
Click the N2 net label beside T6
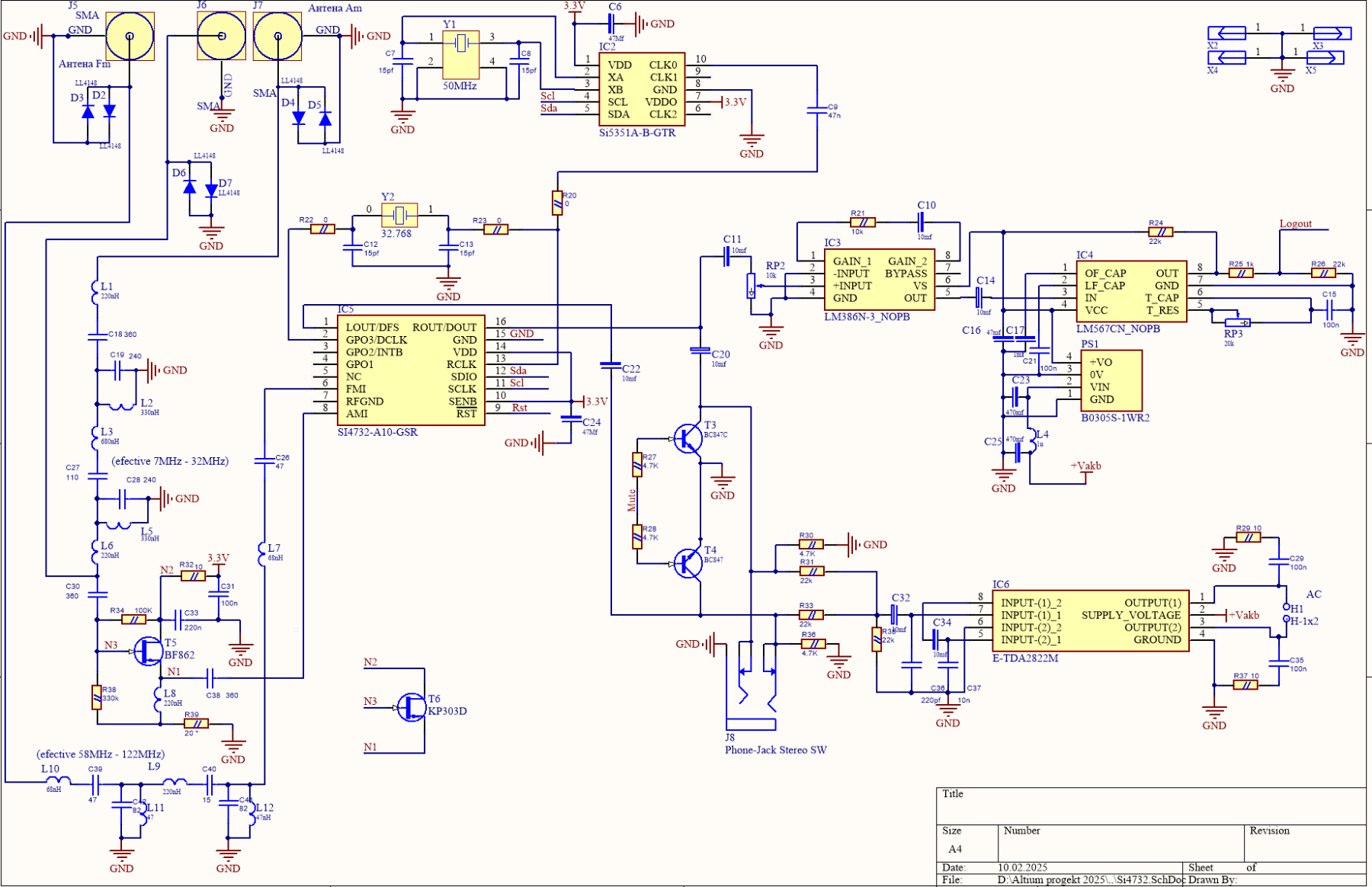coord(370,662)
